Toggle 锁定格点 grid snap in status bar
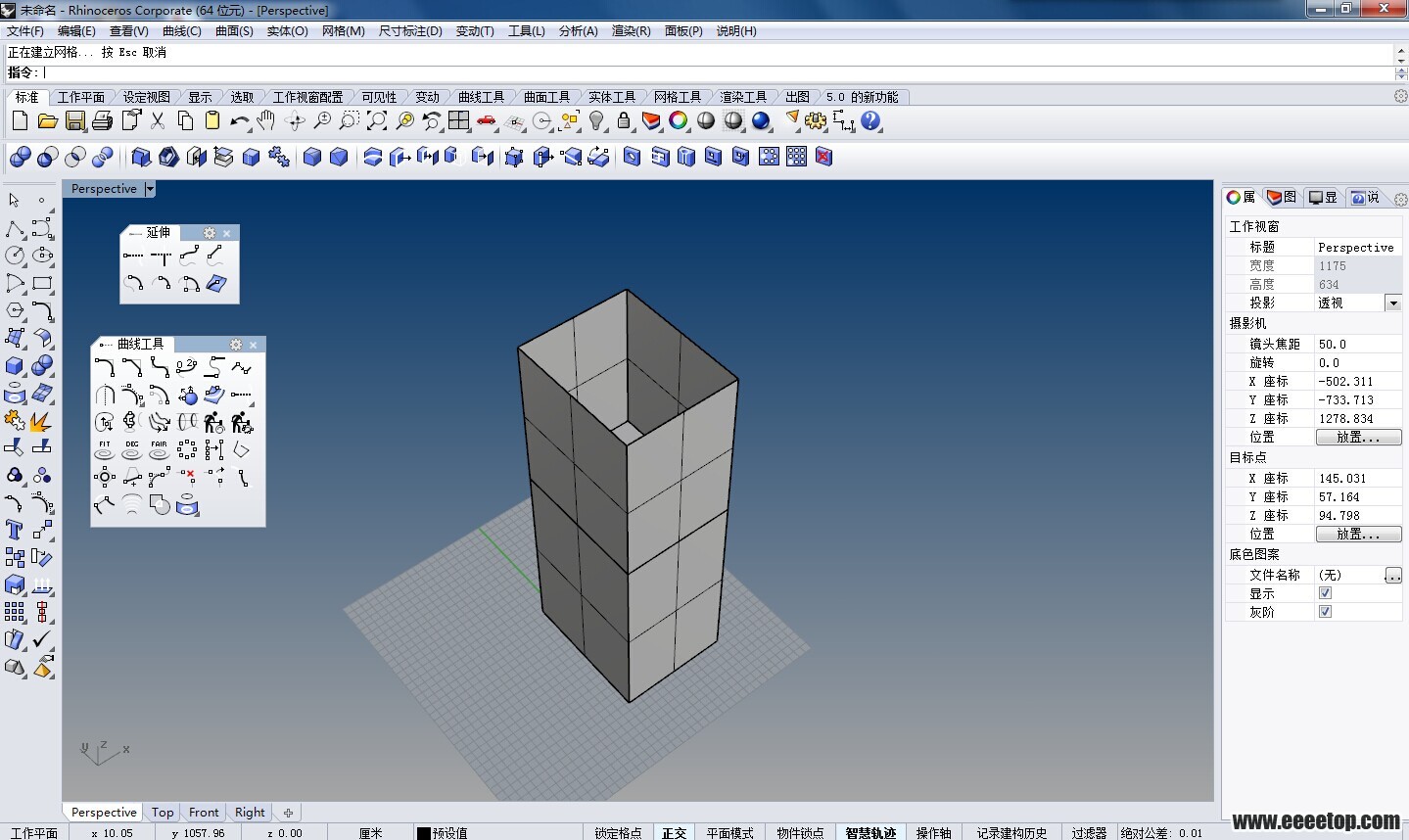Image resolution: width=1409 pixels, height=840 pixels. (x=617, y=832)
